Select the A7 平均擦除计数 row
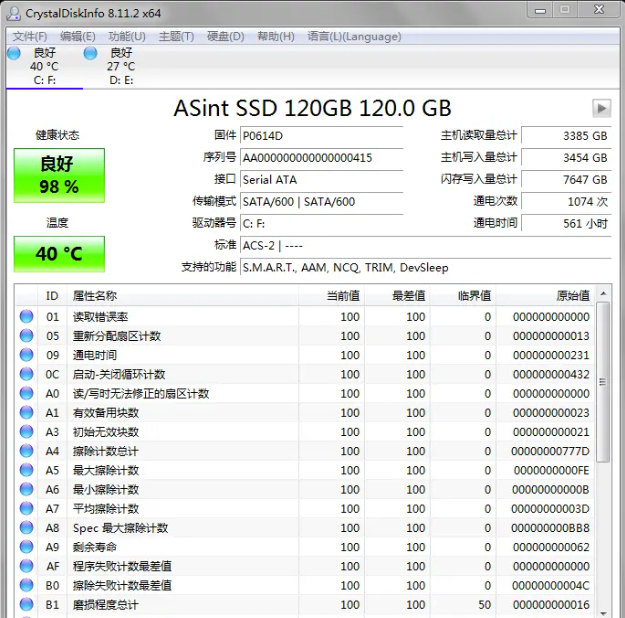 pos(300,509)
